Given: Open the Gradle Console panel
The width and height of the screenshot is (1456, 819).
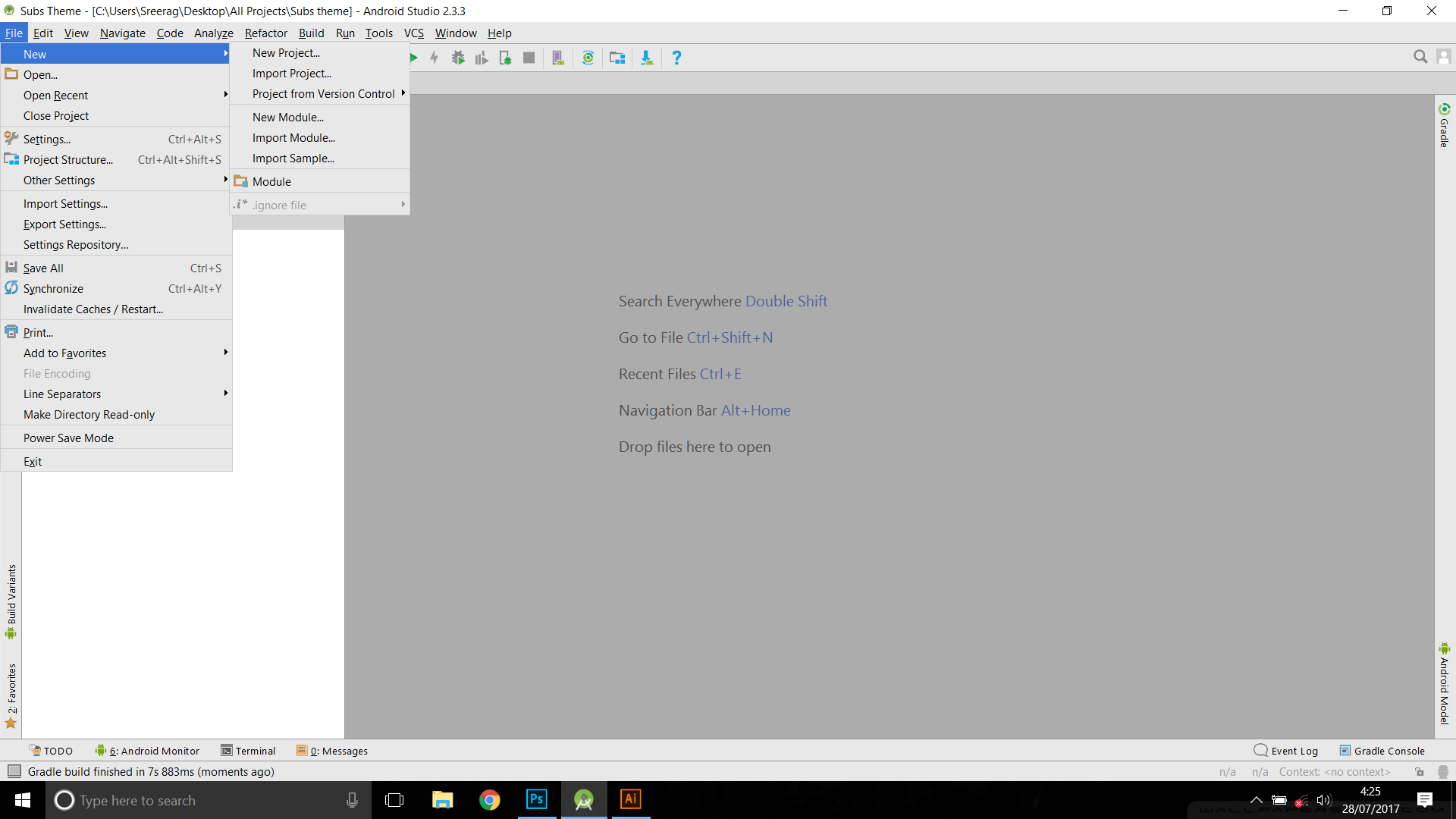Looking at the screenshot, I should (x=1382, y=751).
